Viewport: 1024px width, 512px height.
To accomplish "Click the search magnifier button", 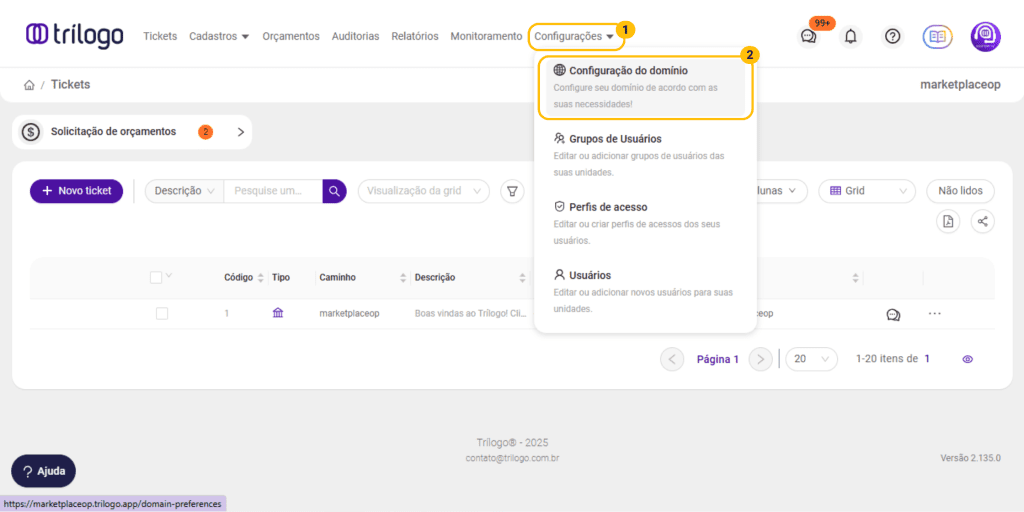I will pyautogui.click(x=334, y=191).
